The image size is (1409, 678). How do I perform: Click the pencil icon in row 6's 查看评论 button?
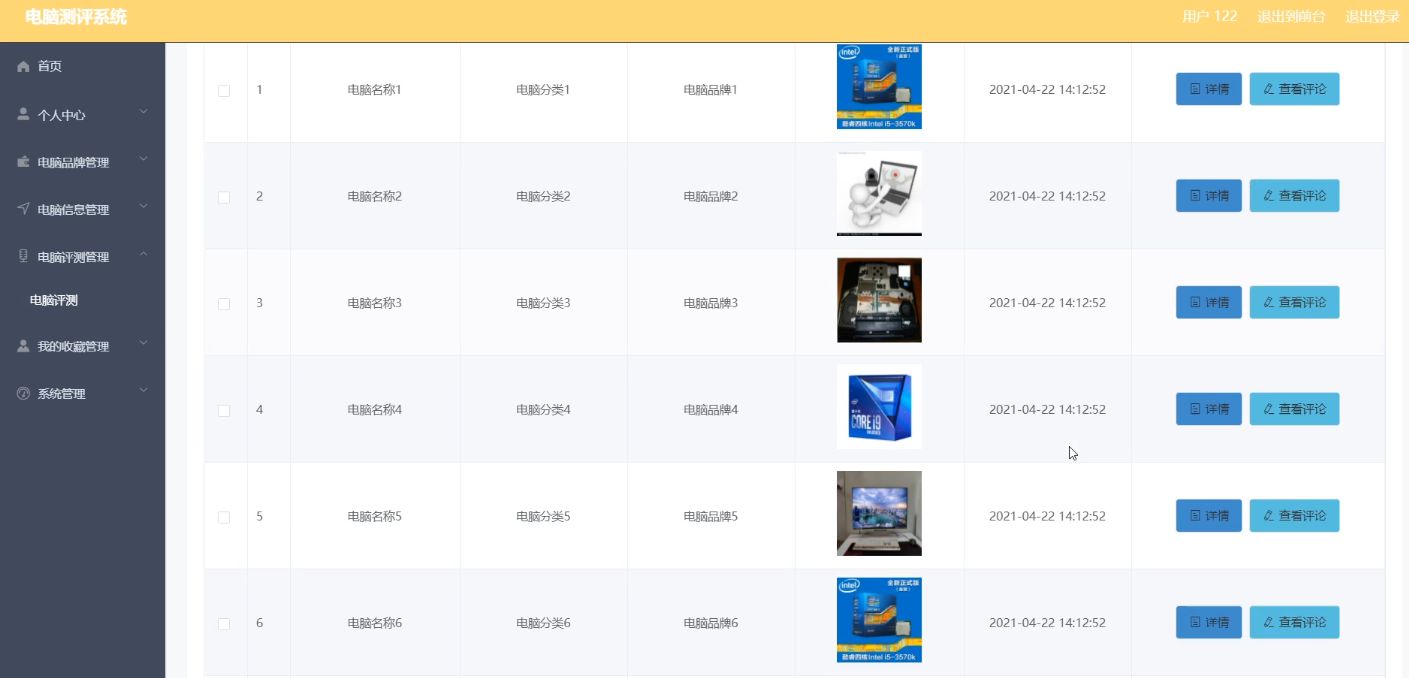click(1269, 622)
